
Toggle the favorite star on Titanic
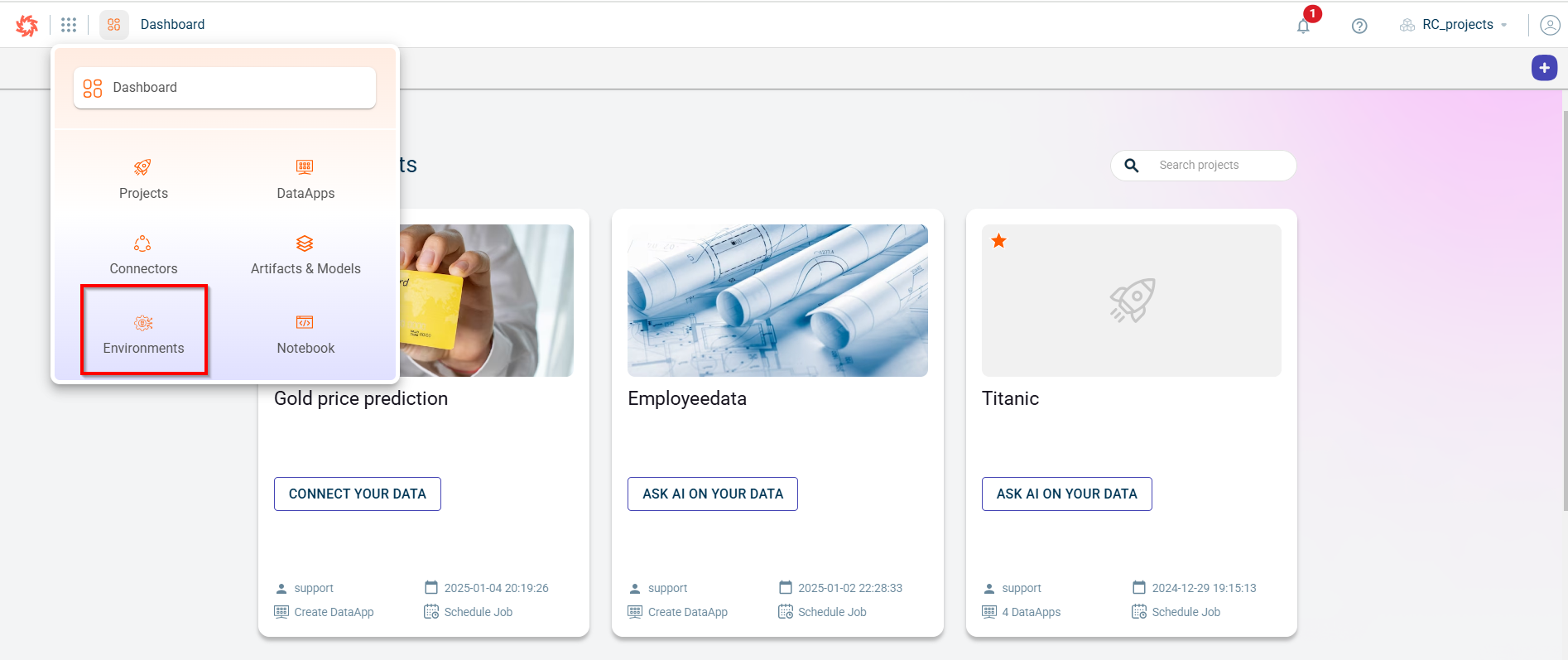(x=999, y=241)
